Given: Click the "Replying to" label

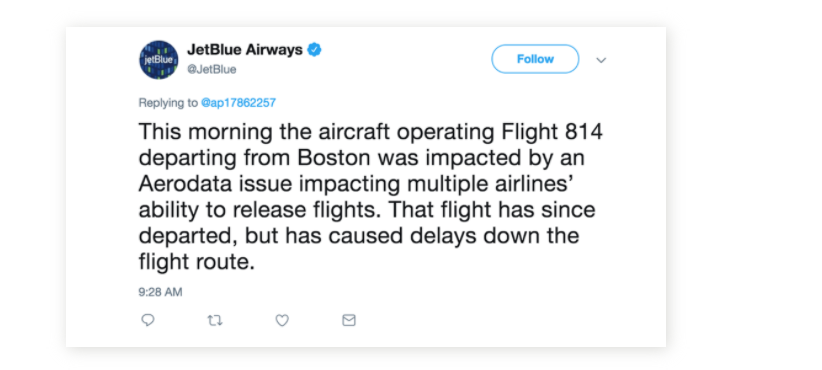Looking at the screenshot, I should point(168,103).
